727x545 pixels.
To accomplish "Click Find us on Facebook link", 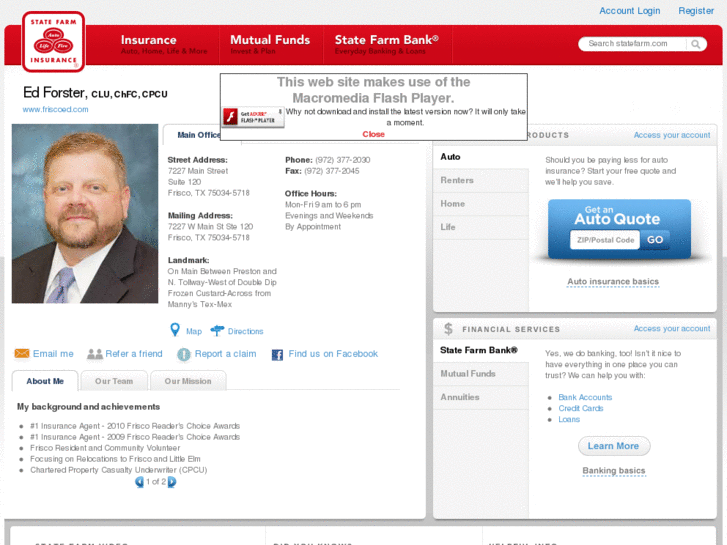I will (x=333, y=354).
